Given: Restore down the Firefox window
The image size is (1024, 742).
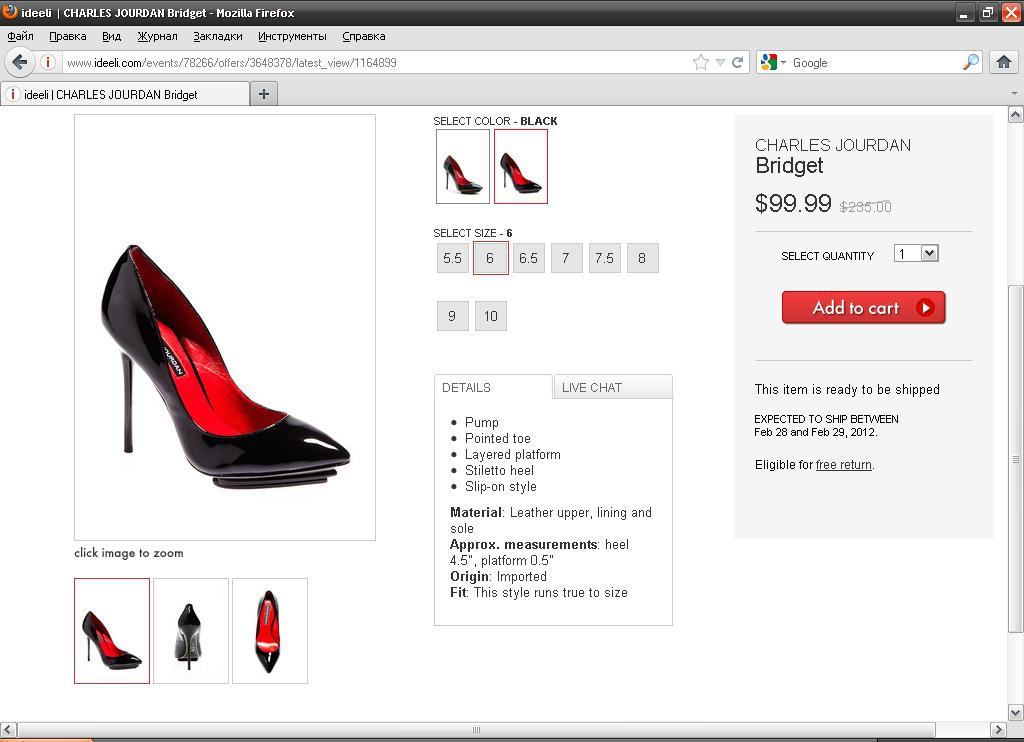Looking at the screenshot, I should click(987, 12).
